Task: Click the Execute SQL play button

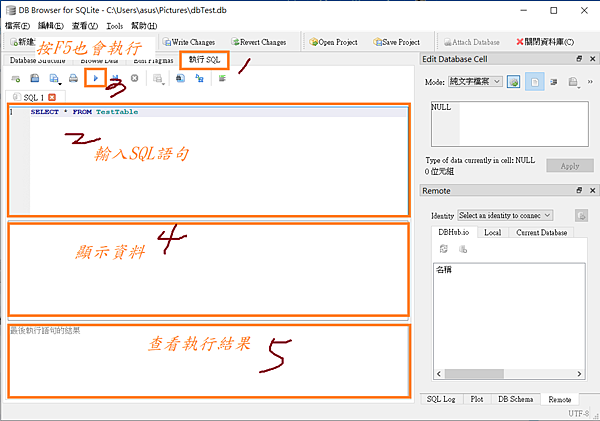Action: point(95,78)
